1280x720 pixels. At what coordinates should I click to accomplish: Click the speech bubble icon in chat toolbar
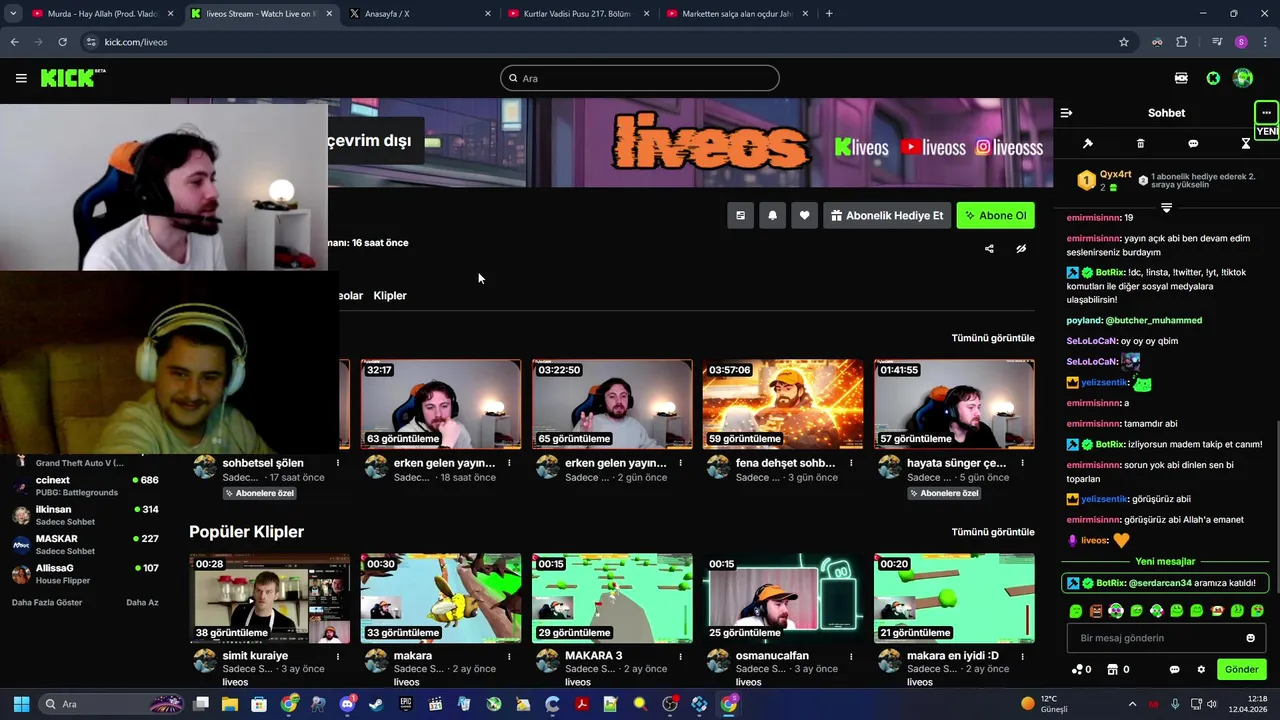coord(1193,144)
